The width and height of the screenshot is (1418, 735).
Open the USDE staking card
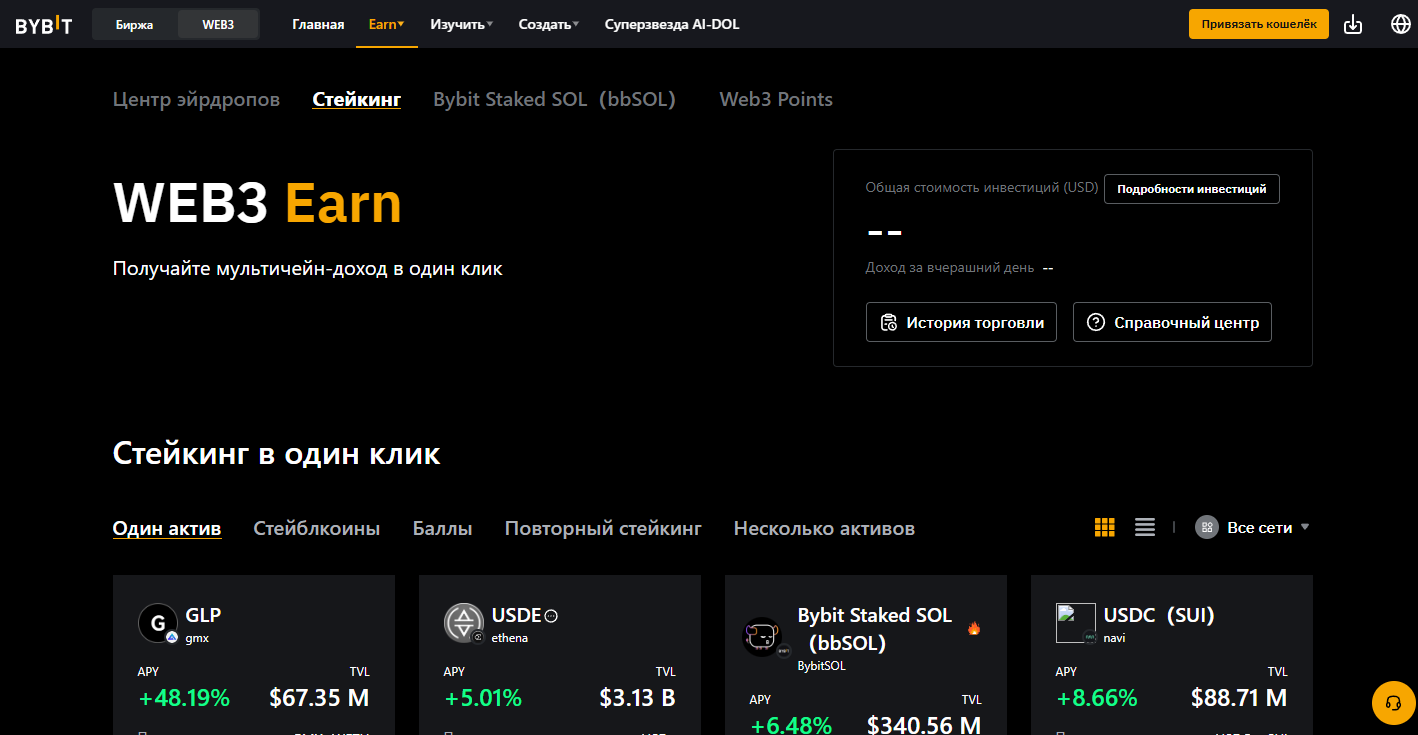point(560,655)
